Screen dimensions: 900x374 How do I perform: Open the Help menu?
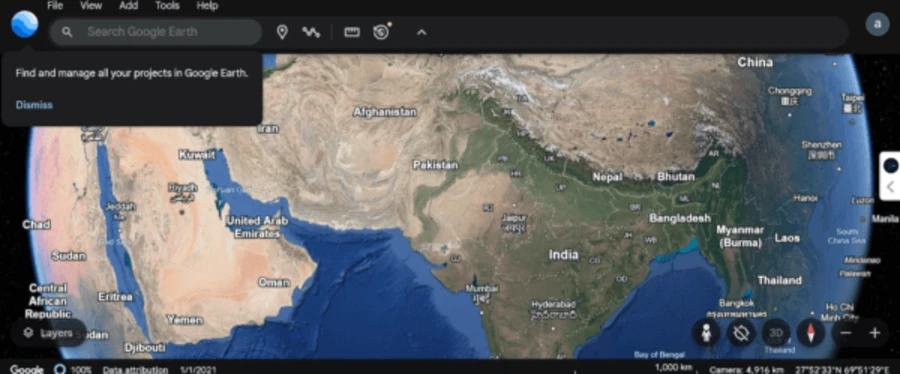[x=207, y=6]
